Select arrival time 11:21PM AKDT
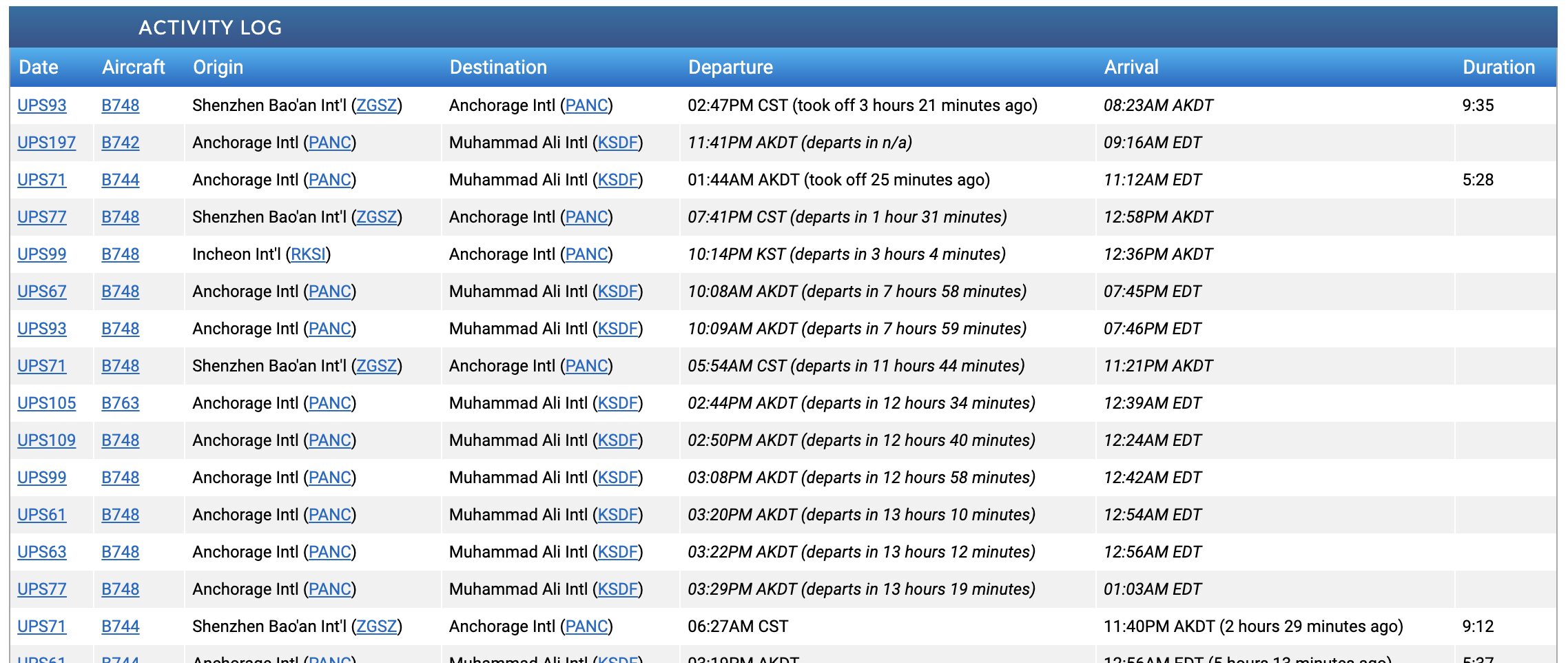Screen dimensions: 1568x663 (x=1158, y=366)
